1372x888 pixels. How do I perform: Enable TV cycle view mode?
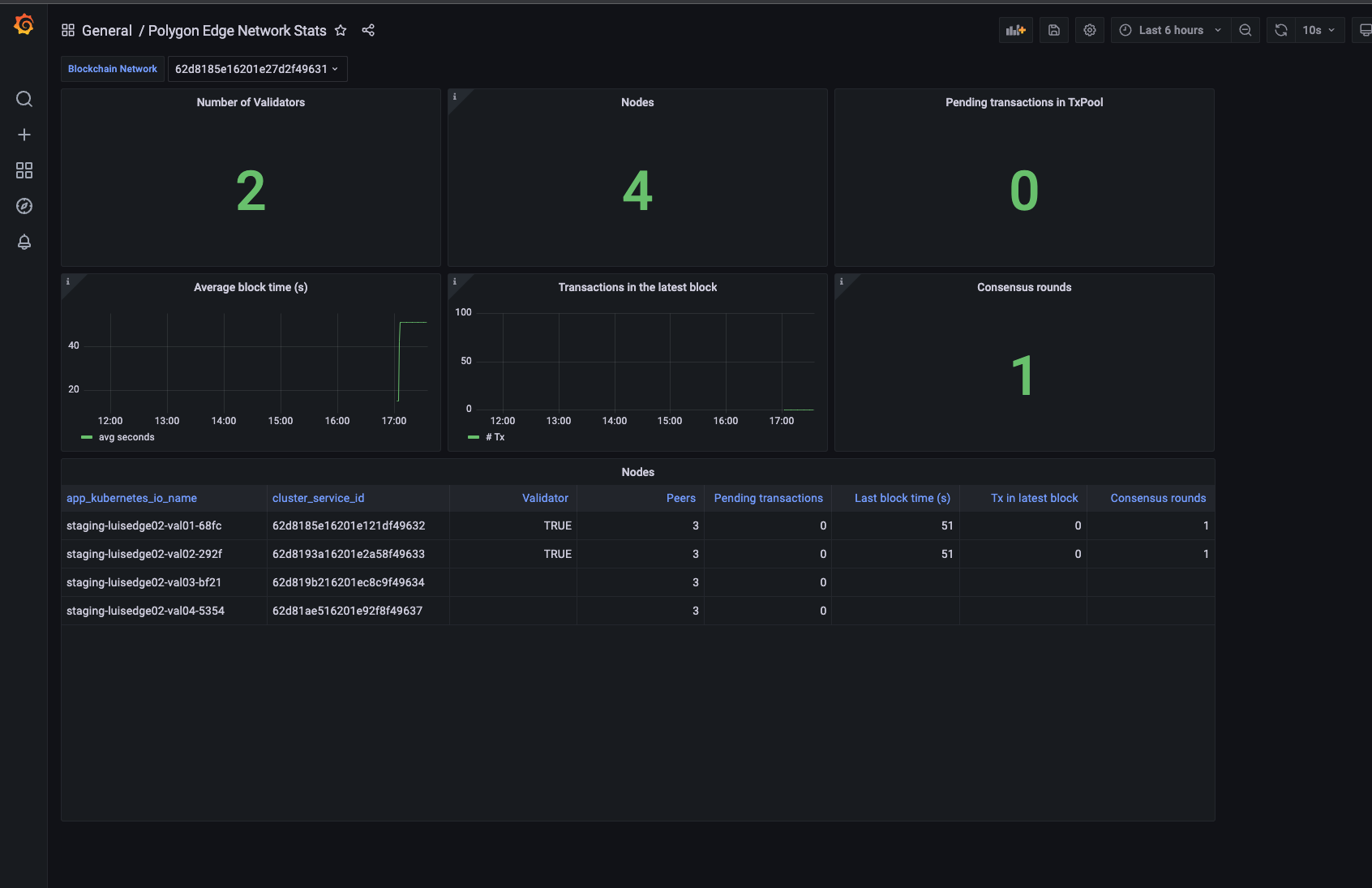click(x=1366, y=30)
